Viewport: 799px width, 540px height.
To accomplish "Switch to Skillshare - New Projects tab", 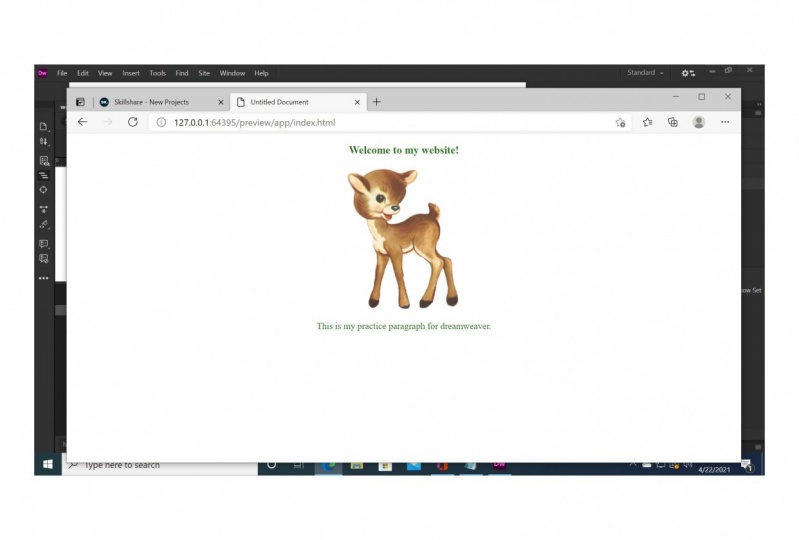I will [162, 102].
